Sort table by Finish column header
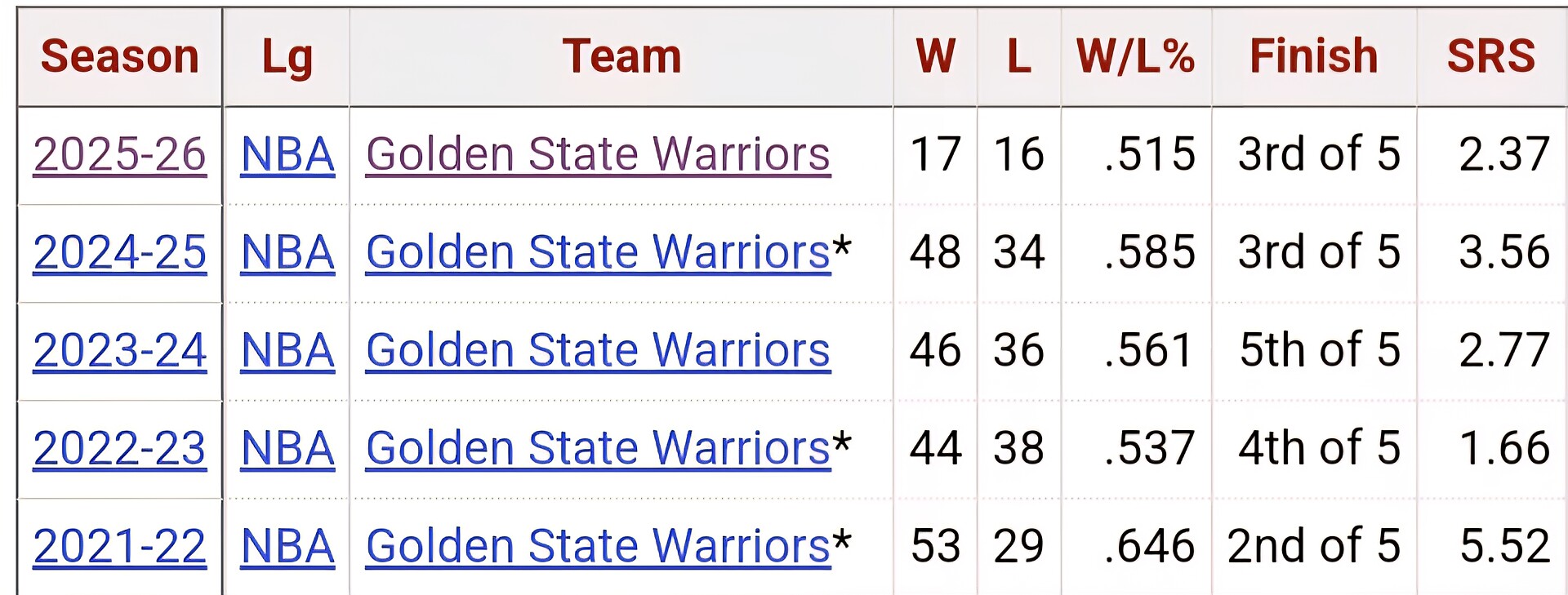Image resolution: width=1568 pixels, height=595 pixels. (1314, 56)
